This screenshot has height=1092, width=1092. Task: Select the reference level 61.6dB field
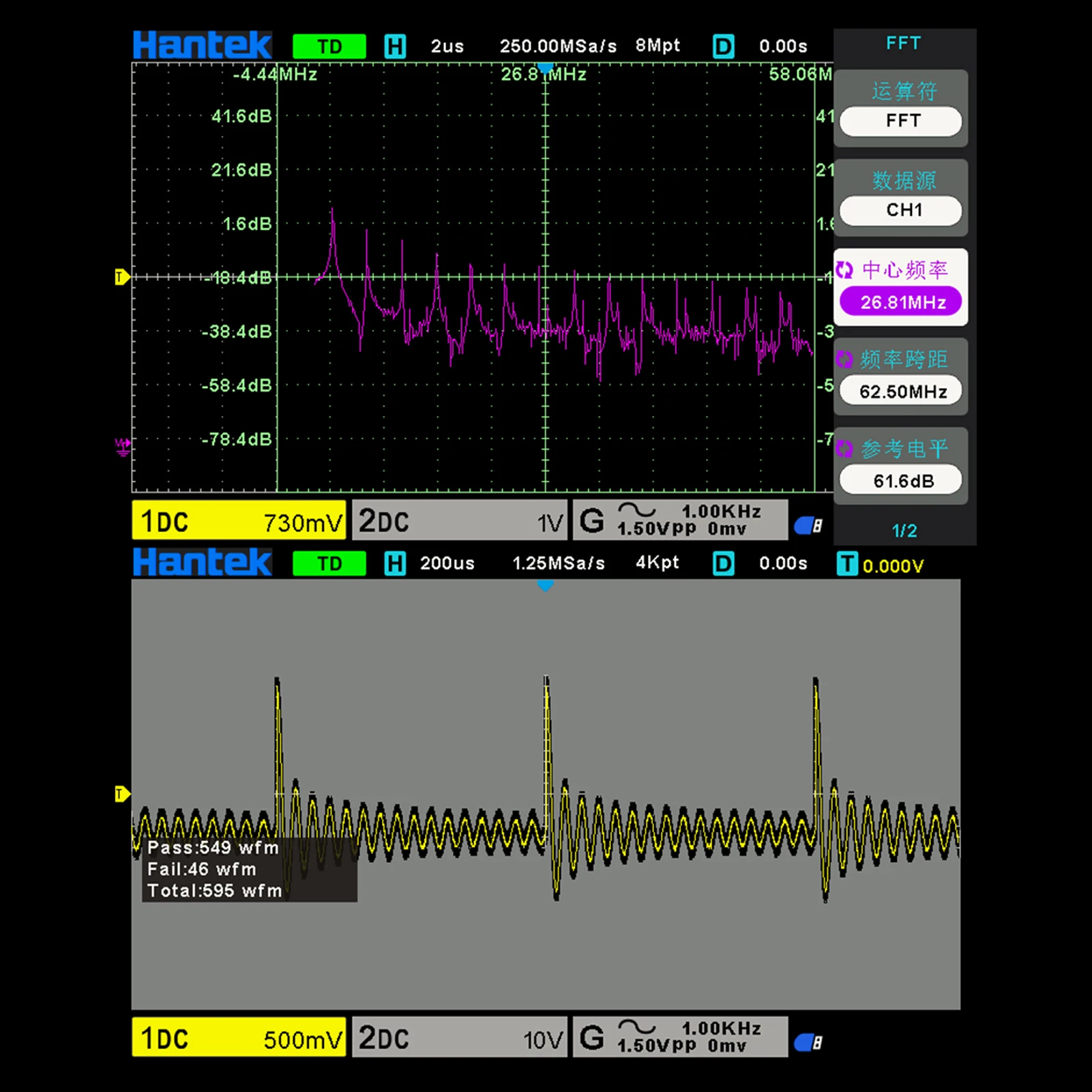pyautogui.click(x=900, y=480)
